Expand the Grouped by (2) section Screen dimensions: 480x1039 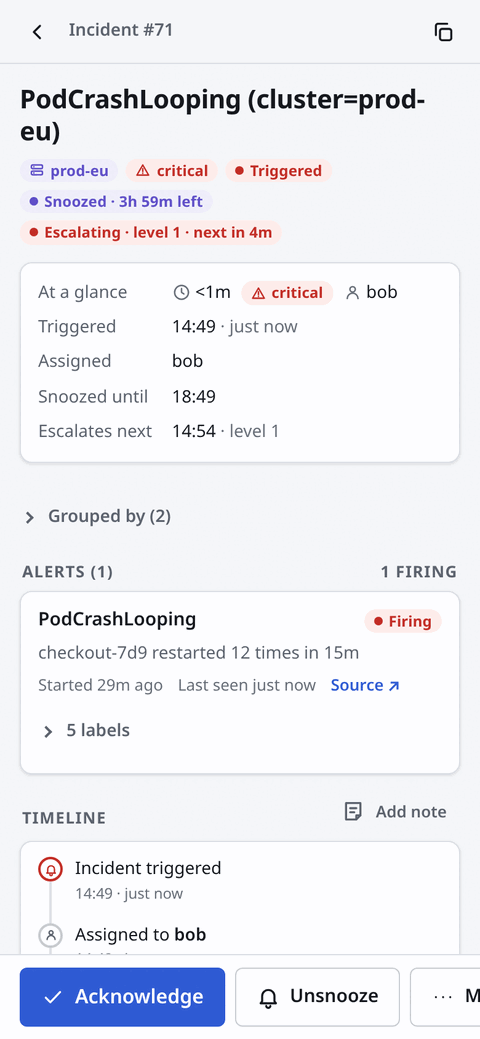click(x=97, y=517)
